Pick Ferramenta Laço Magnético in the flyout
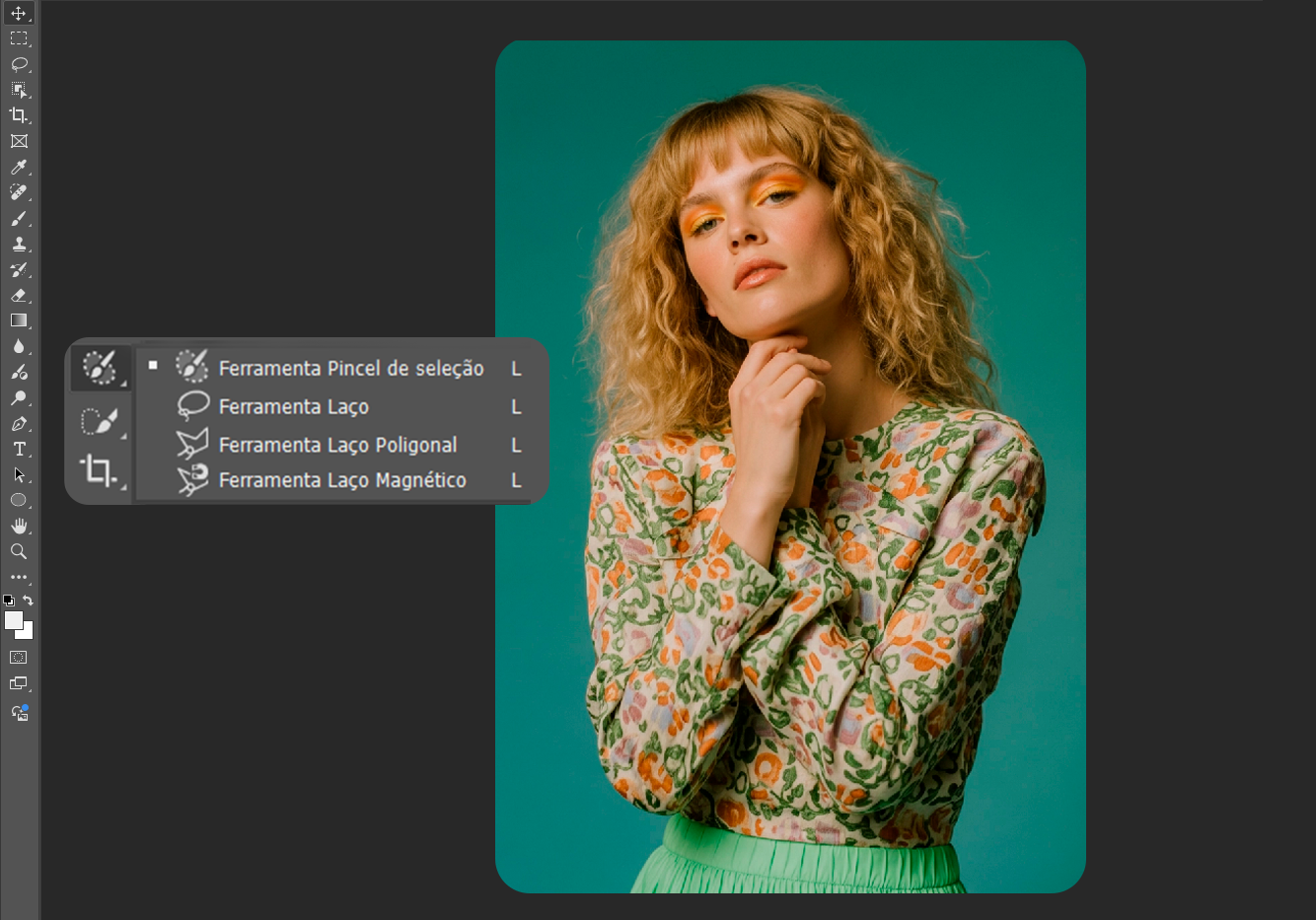 tap(341, 480)
